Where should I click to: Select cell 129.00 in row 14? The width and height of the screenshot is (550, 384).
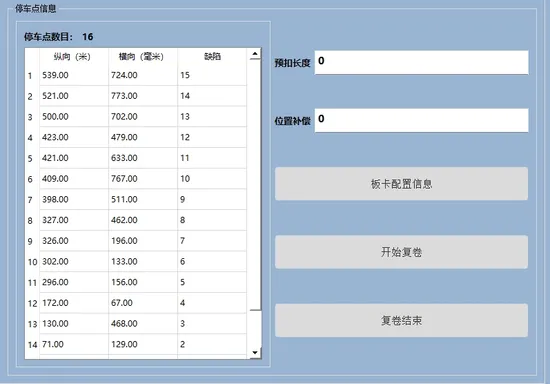click(143, 344)
